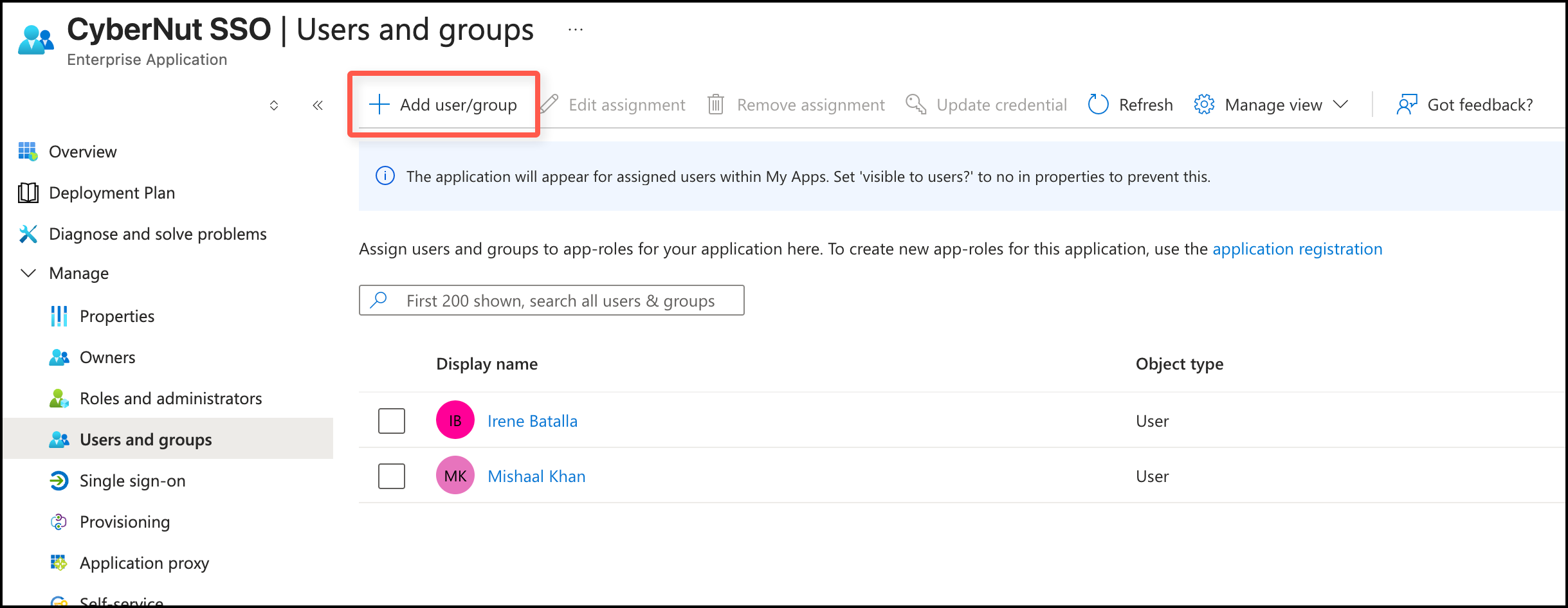Screen dimensions: 1568x608
Task: Tick the checkbox next to Mishaal Khan
Action: [x=391, y=476]
